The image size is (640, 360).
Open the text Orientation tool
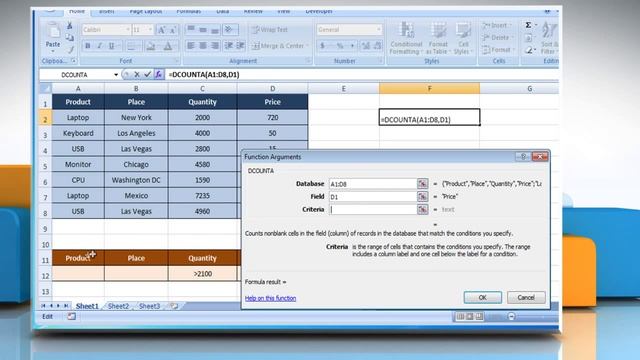tap(230, 29)
